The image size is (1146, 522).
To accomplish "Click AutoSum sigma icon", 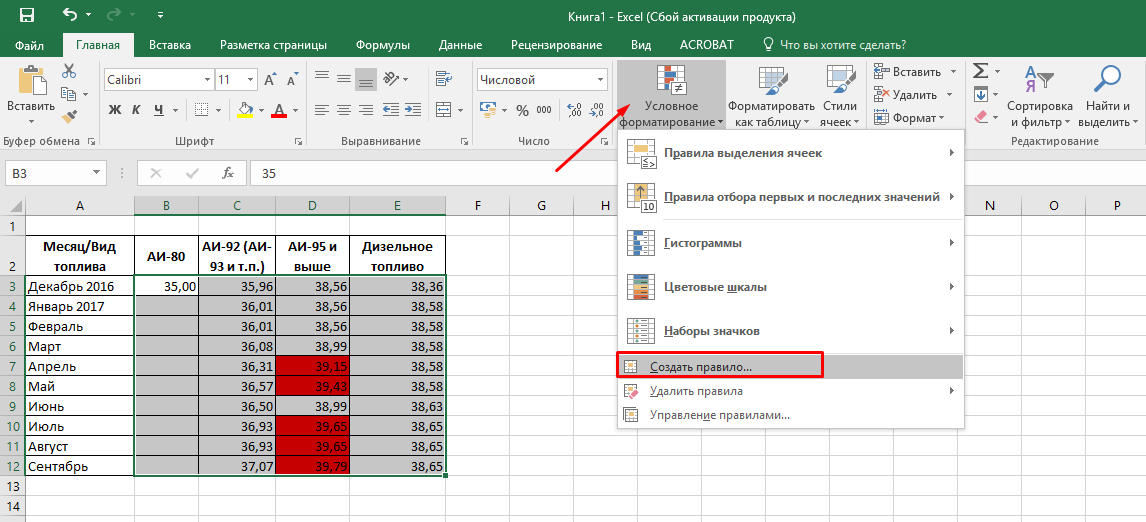I will click(979, 71).
